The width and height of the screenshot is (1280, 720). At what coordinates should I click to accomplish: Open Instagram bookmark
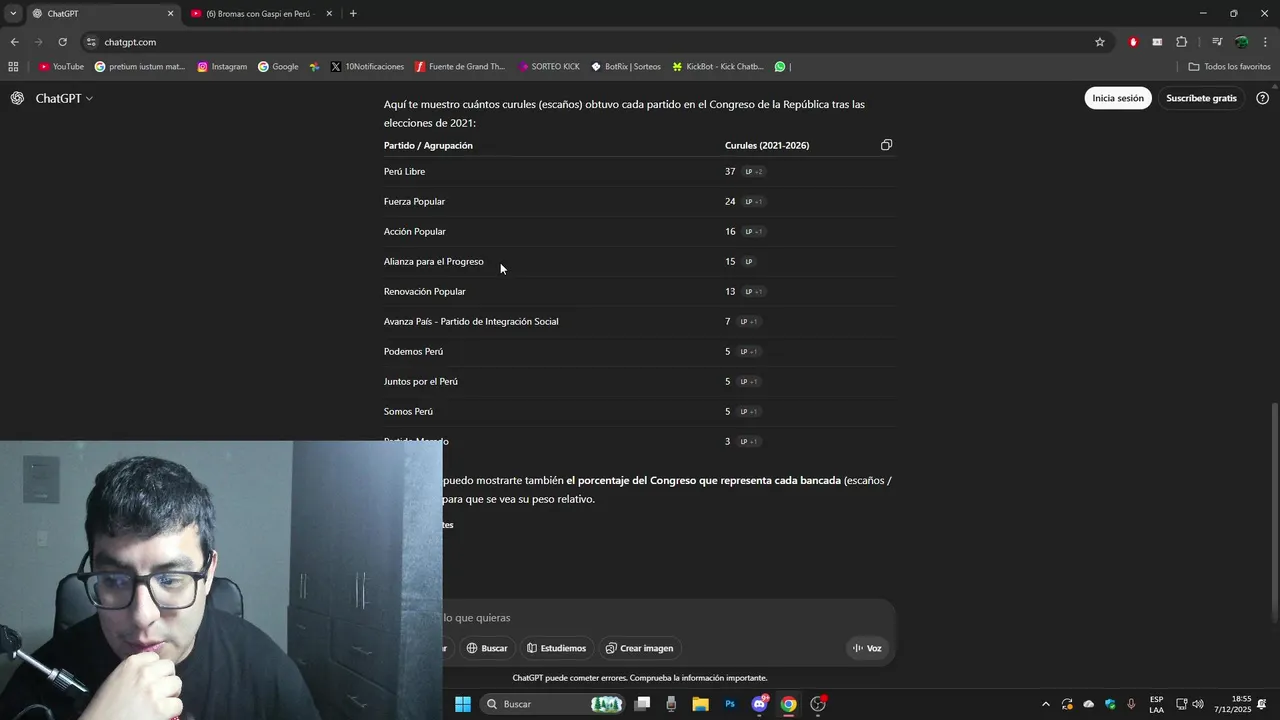tap(222, 67)
